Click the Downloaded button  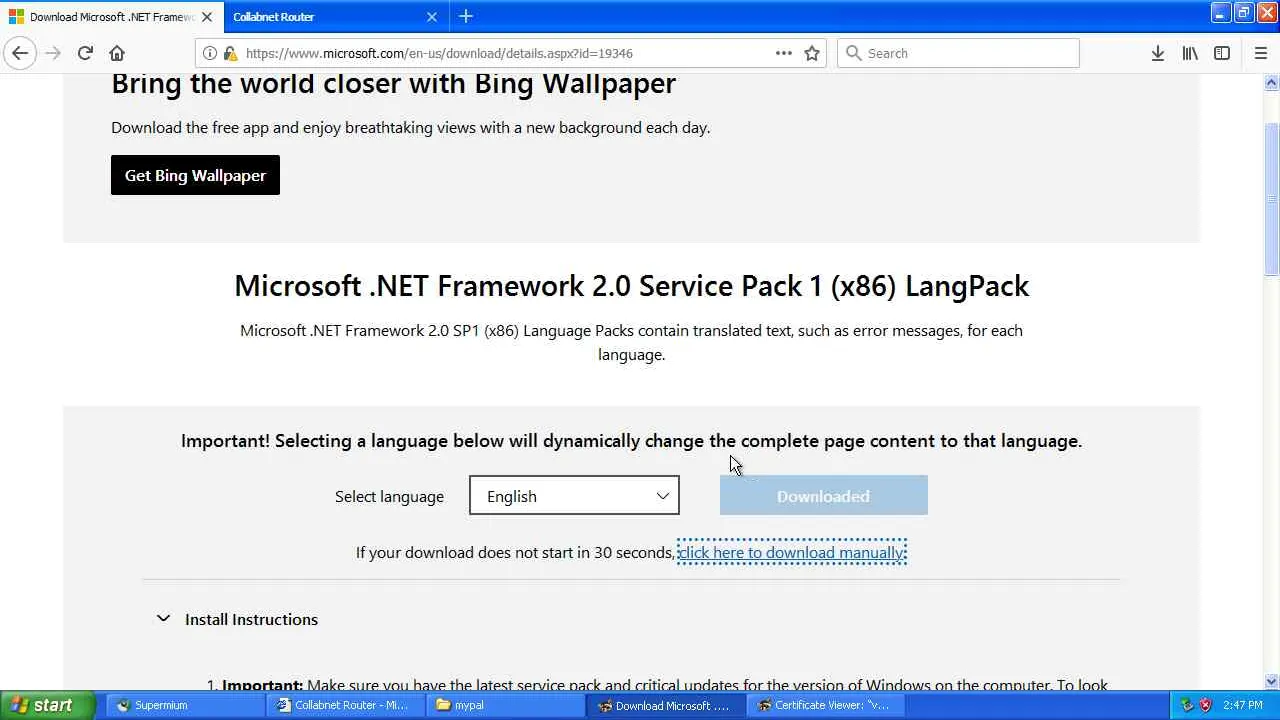coord(823,496)
